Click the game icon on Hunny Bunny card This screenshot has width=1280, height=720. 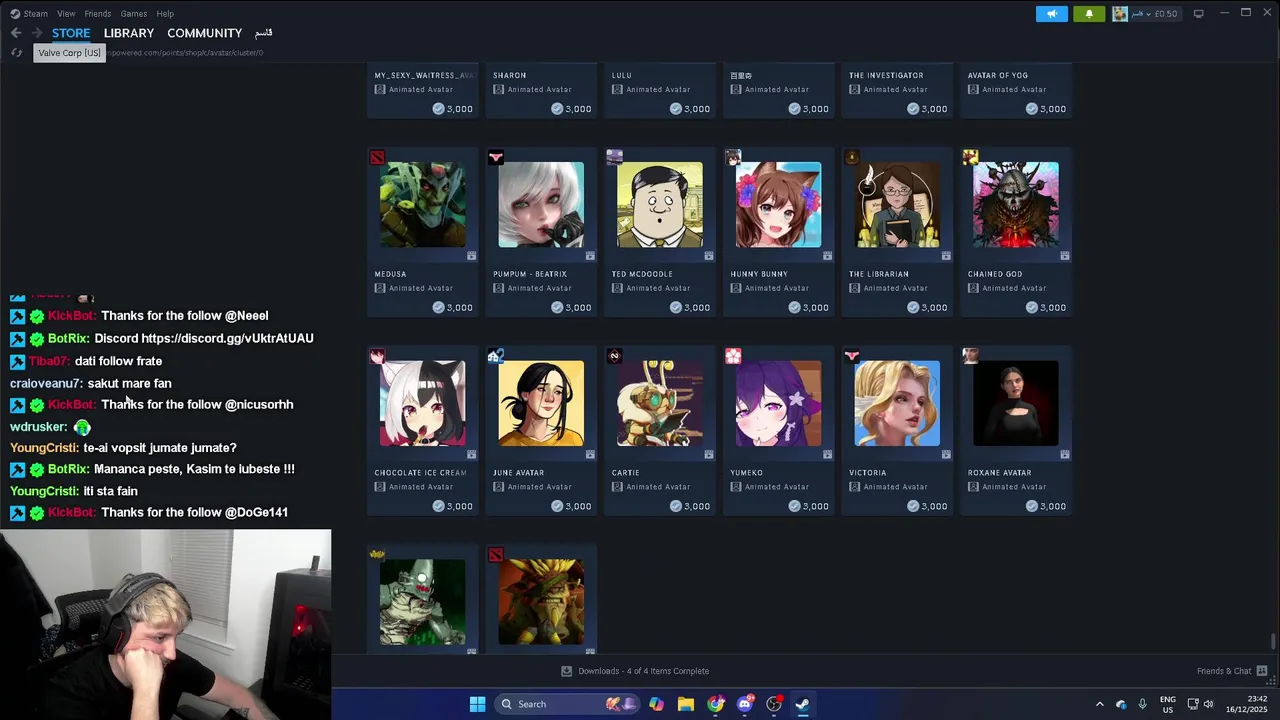[x=733, y=157]
